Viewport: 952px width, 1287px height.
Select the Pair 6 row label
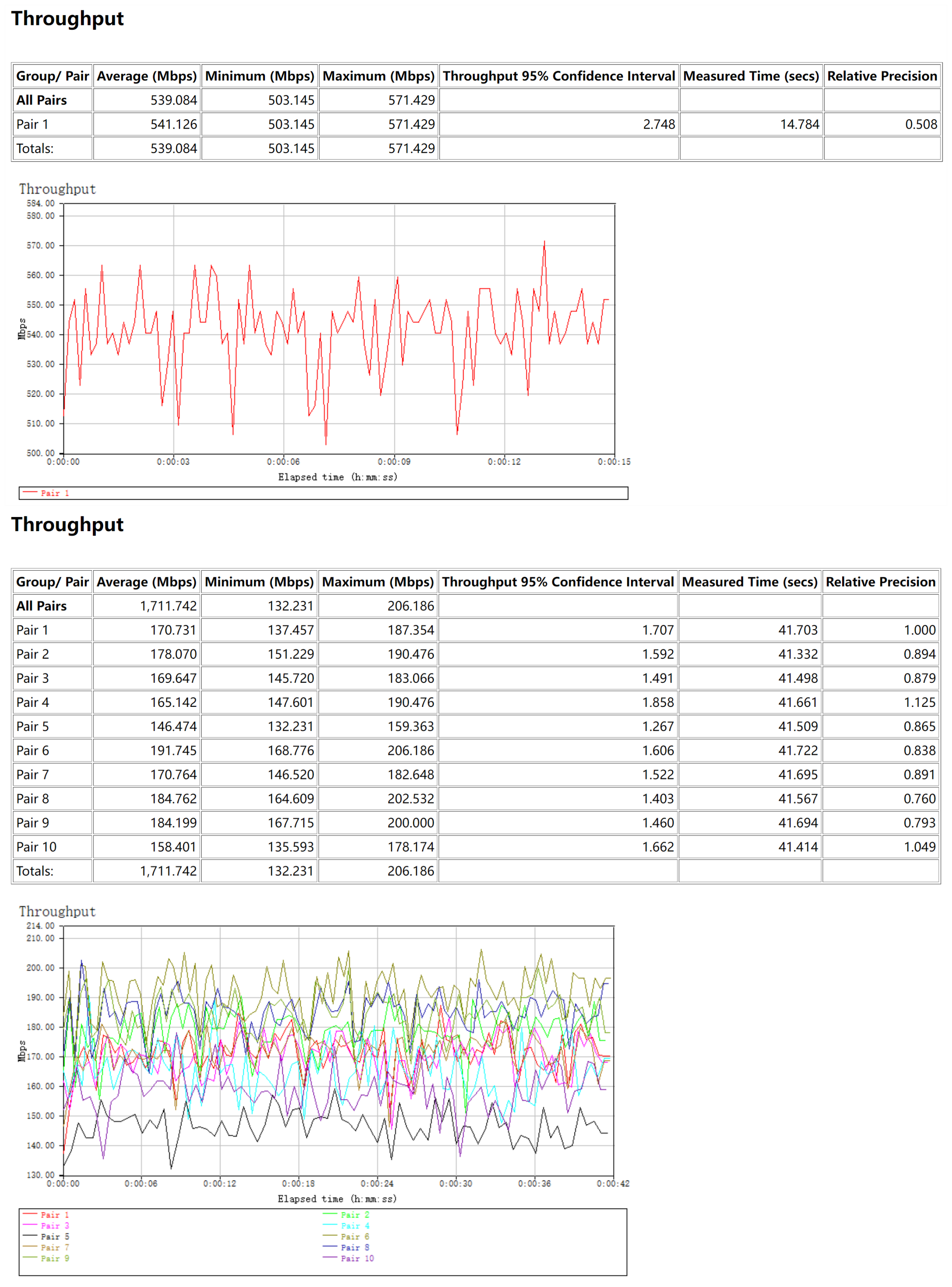(32, 751)
